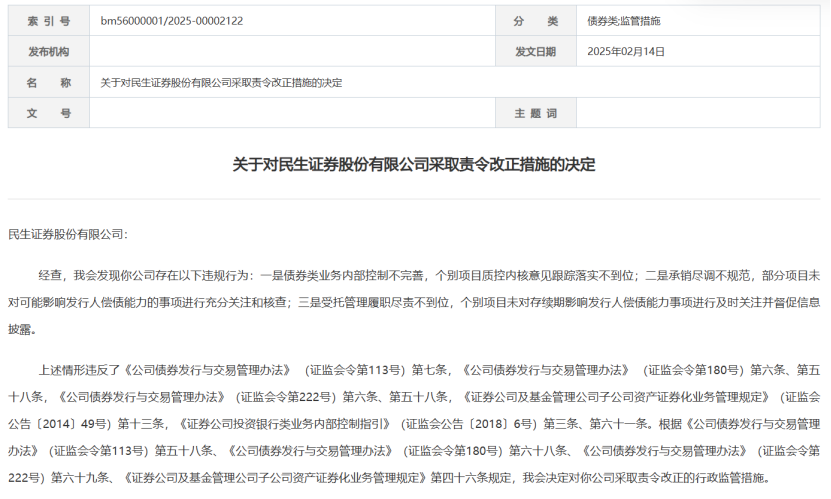Click the category value 债券类;监管措施
The image size is (831, 499).
tap(624, 21)
